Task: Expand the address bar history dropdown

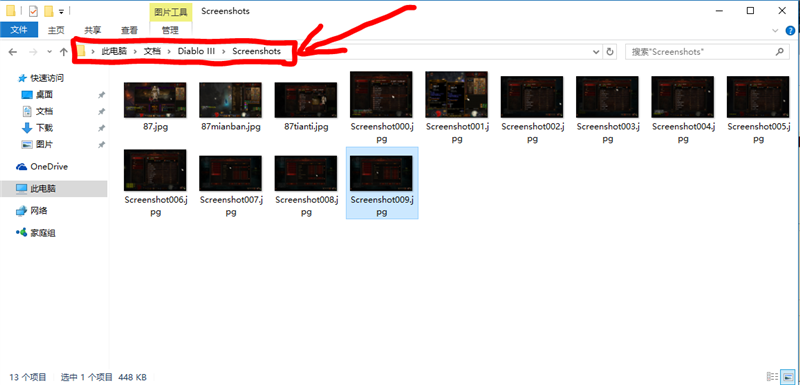Action: coord(596,52)
